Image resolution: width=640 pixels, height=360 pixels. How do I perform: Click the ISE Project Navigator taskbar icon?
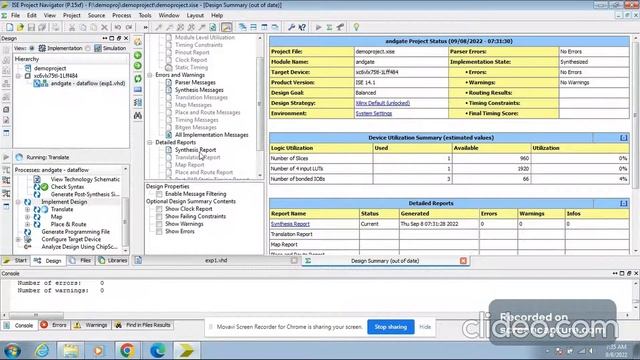pyautogui.click(x=186, y=350)
